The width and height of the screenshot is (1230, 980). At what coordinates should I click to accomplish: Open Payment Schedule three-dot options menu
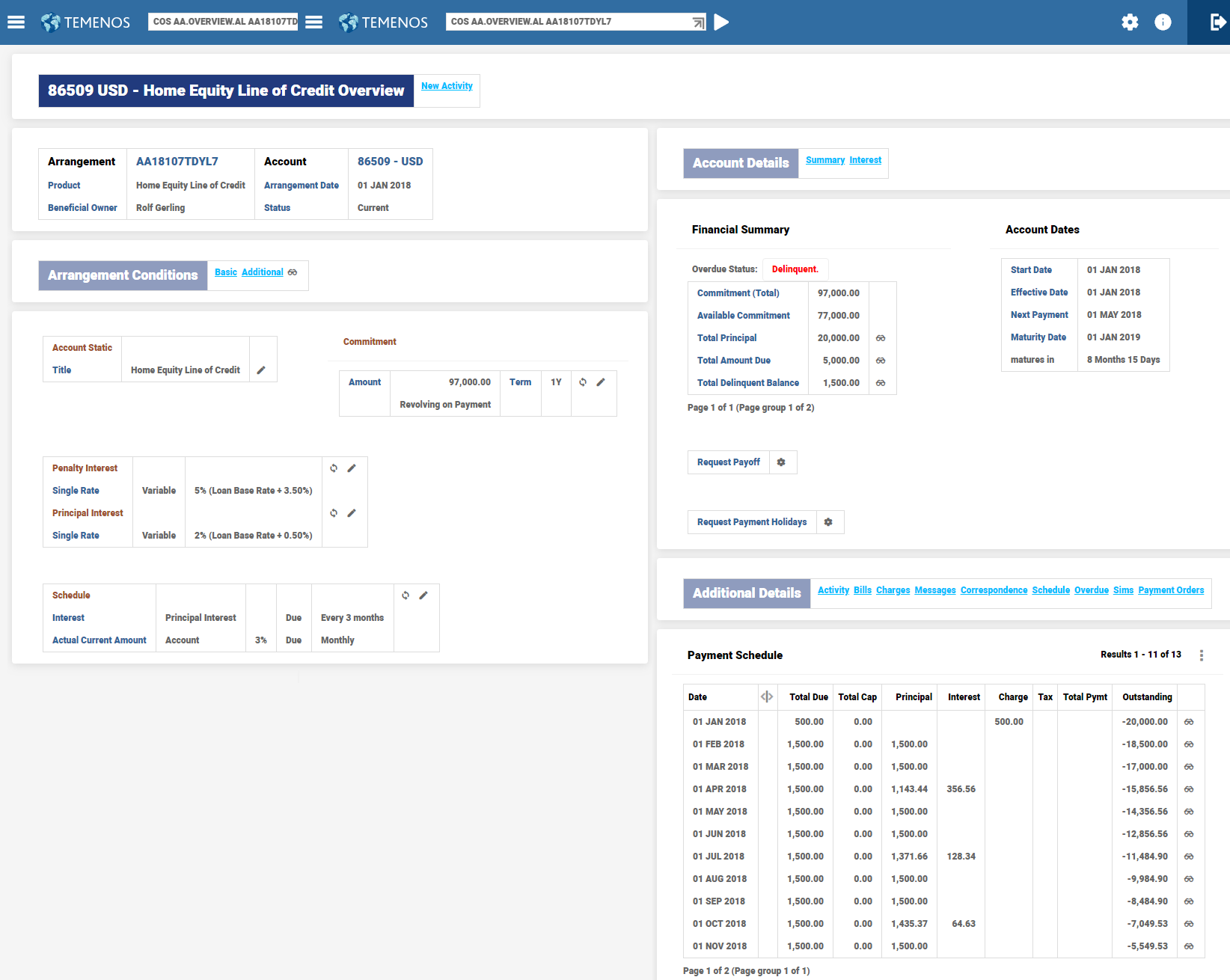click(1202, 655)
